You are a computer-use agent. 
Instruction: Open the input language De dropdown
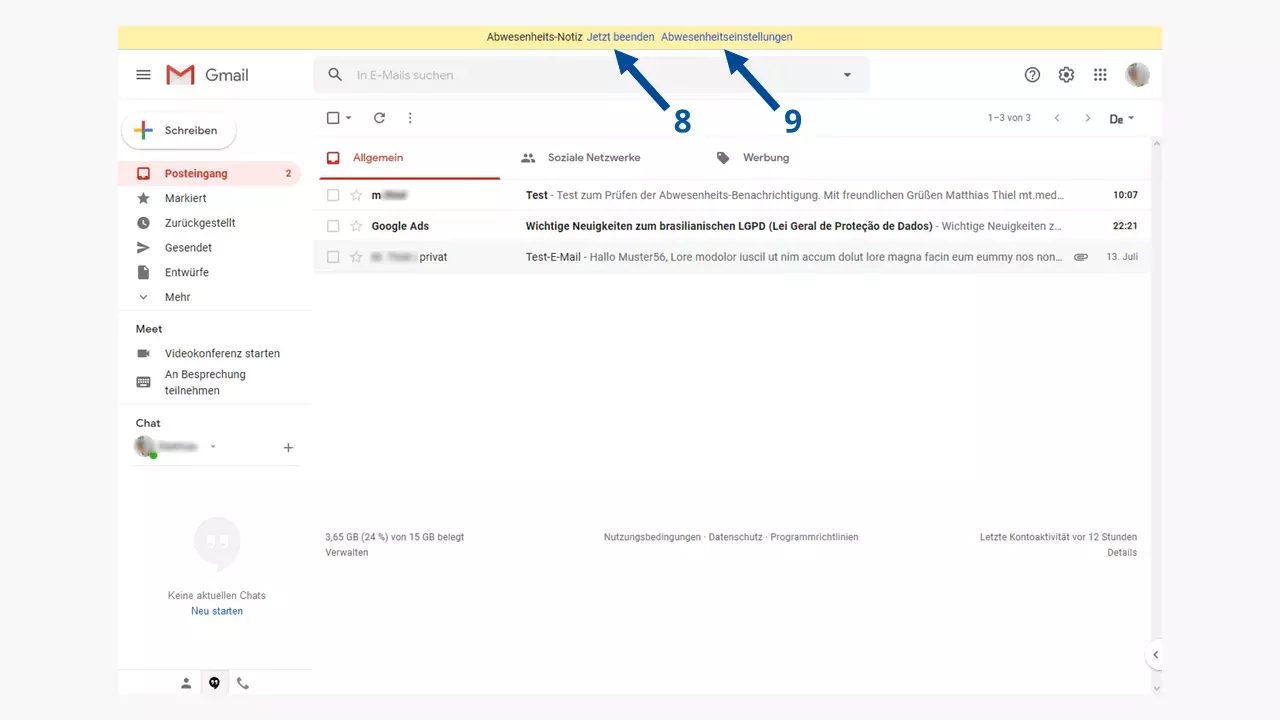1121,119
